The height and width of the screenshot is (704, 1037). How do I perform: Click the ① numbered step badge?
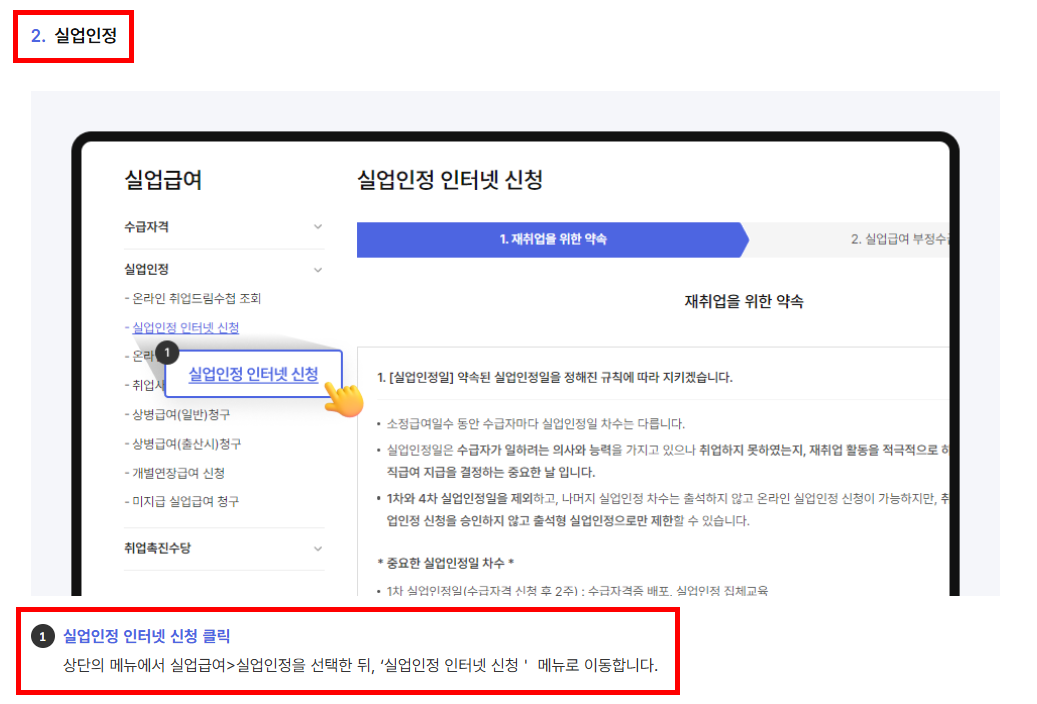(166, 352)
